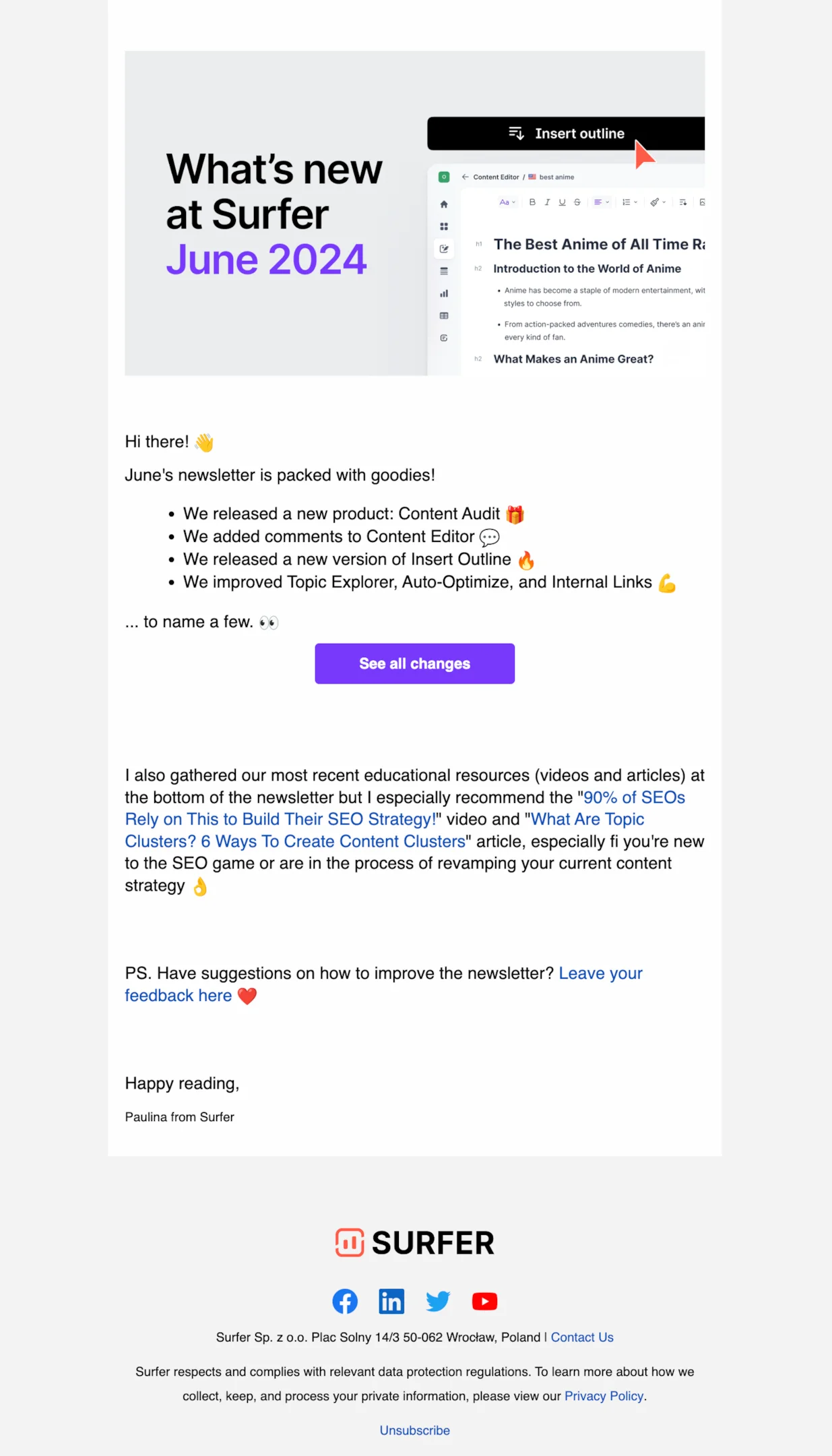The image size is (832, 1456).
Task: Open Surfer's Facebook page icon
Action: click(x=345, y=1301)
